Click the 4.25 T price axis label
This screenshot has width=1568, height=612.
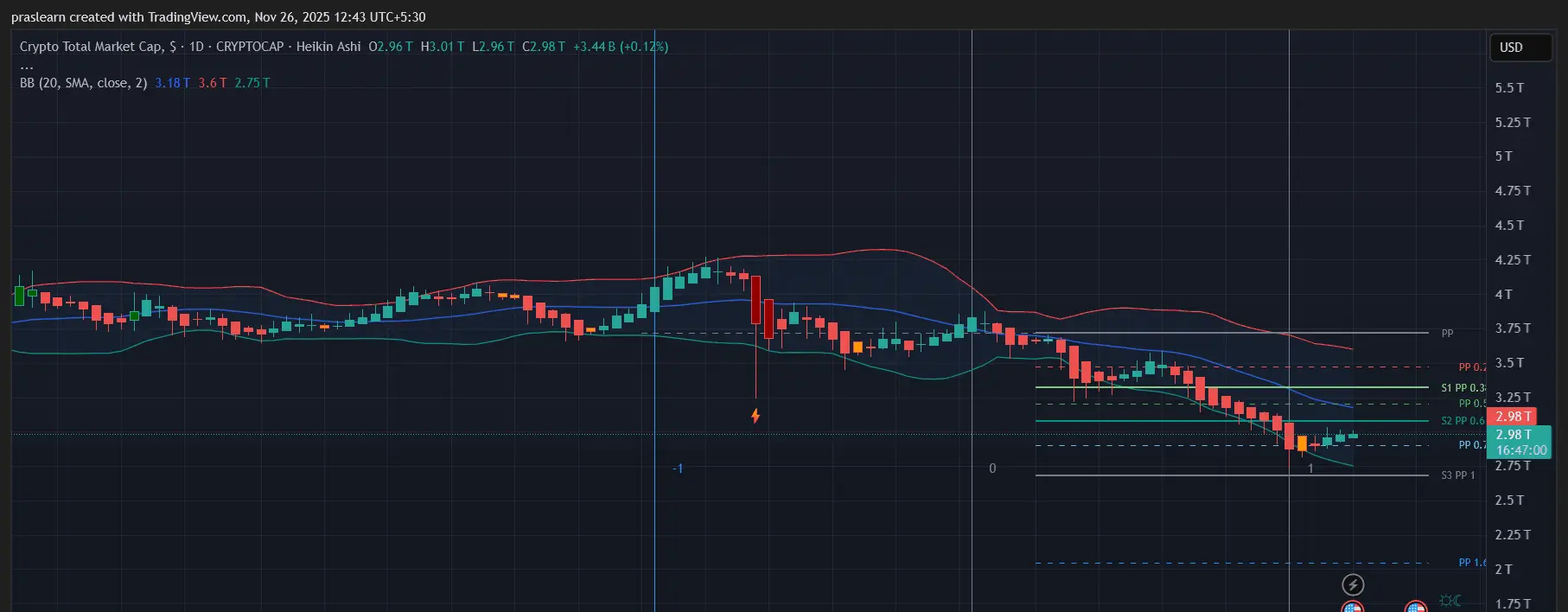click(x=1513, y=260)
